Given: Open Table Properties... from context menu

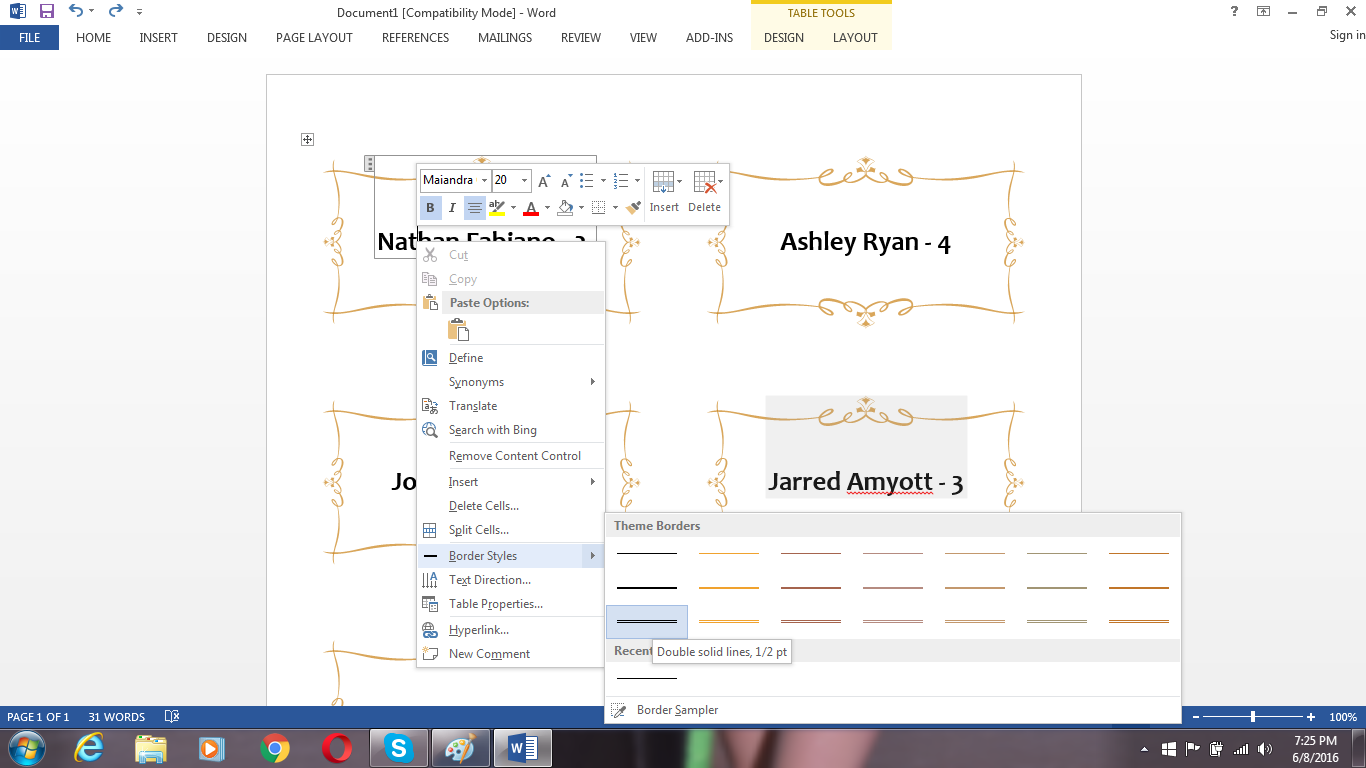Looking at the screenshot, I should click(511, 604).
